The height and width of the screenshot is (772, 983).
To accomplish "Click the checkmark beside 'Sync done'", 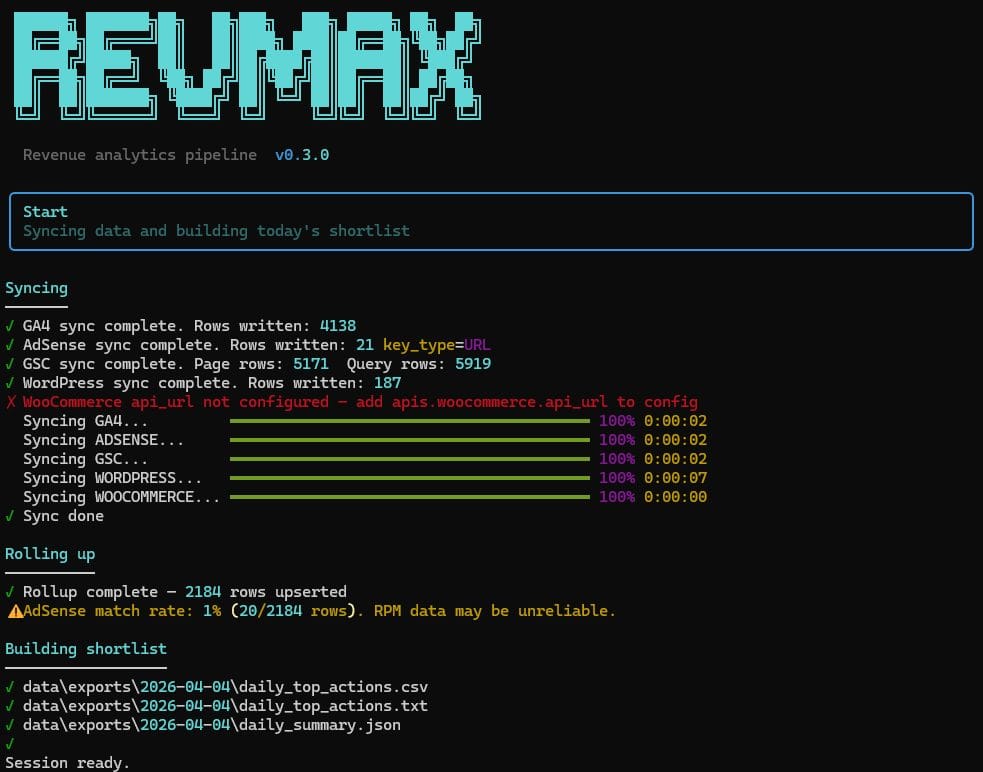I will (x=10, y=516).
